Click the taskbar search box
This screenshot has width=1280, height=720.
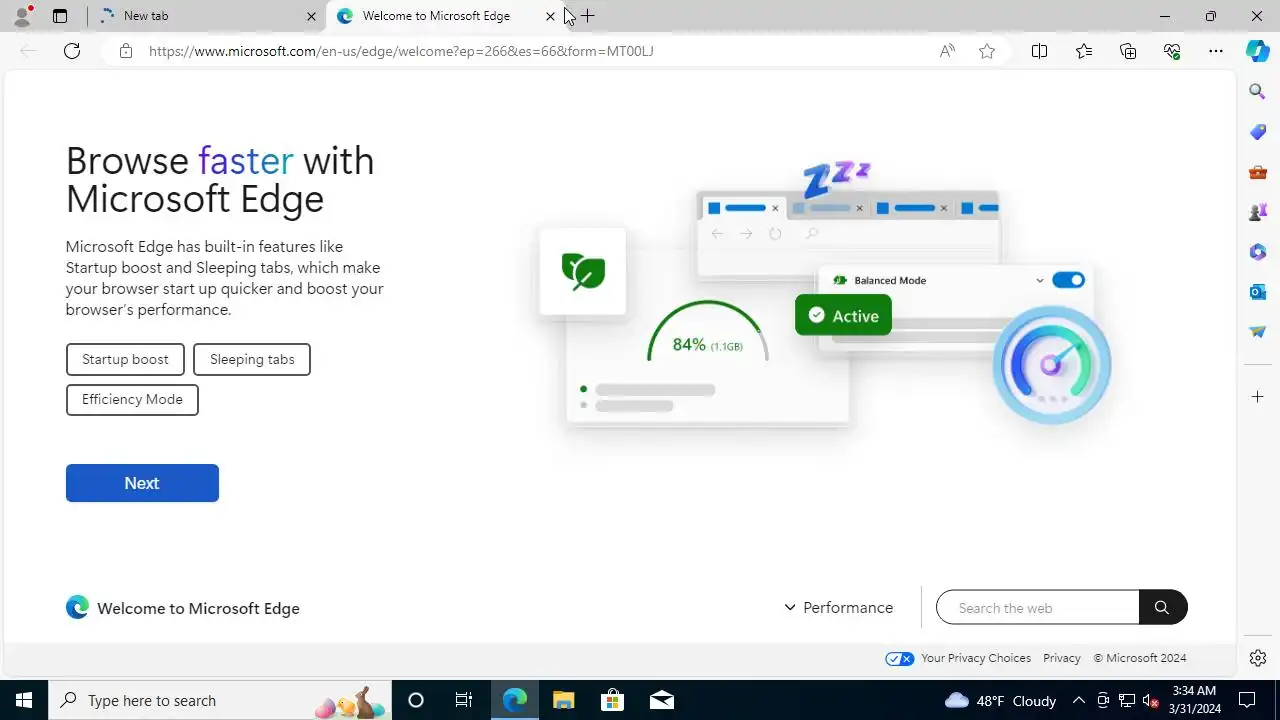tap(220, 700)
